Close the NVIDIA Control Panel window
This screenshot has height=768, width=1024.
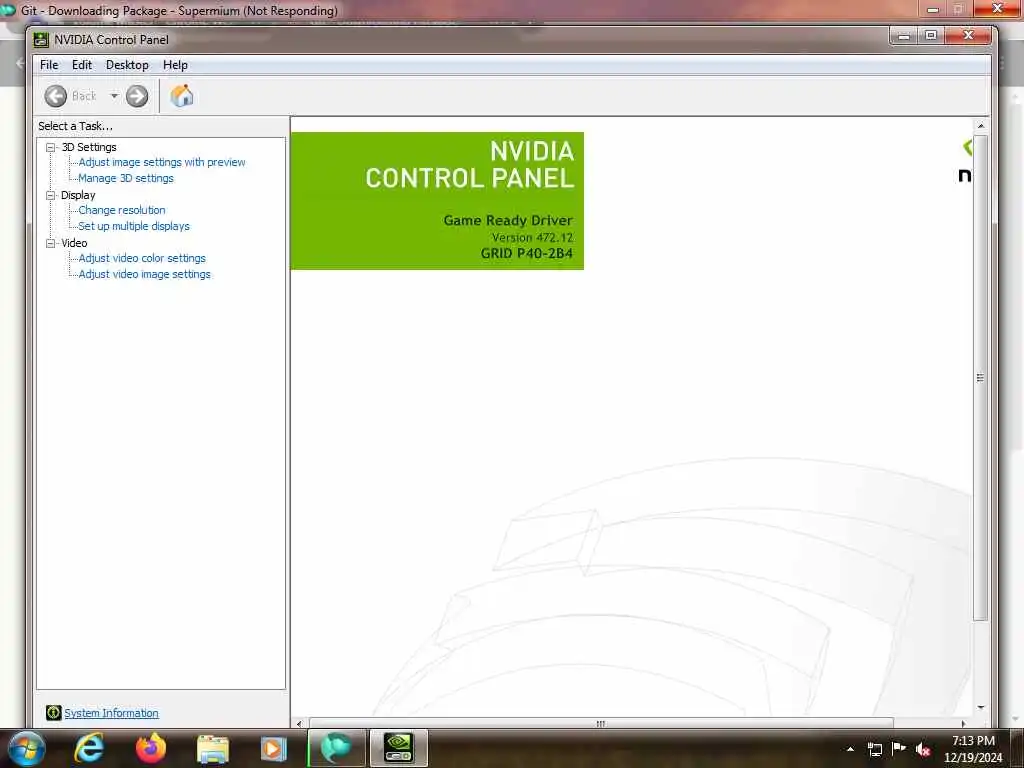(969, 35)
